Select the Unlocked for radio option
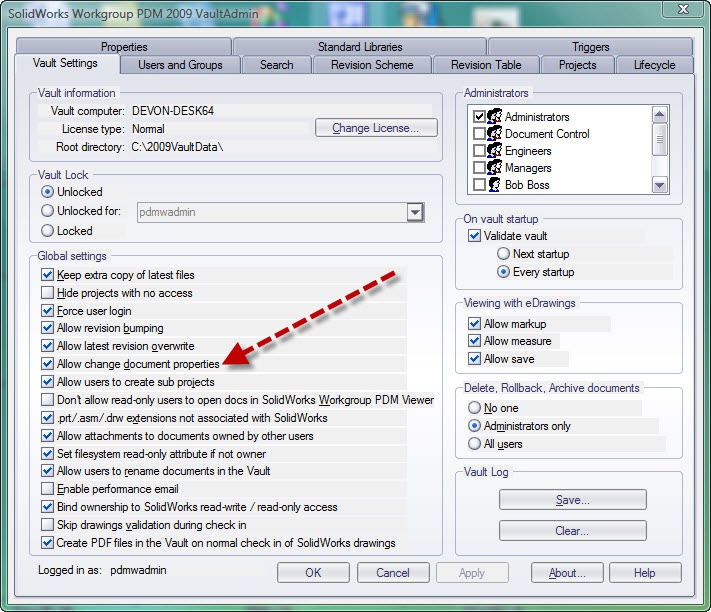The image size is (711, 612). pos(47,211)
